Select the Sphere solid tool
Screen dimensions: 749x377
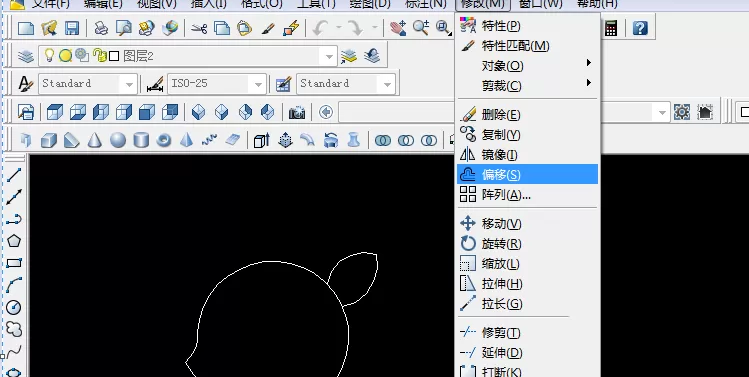click(x=118, y=140)
